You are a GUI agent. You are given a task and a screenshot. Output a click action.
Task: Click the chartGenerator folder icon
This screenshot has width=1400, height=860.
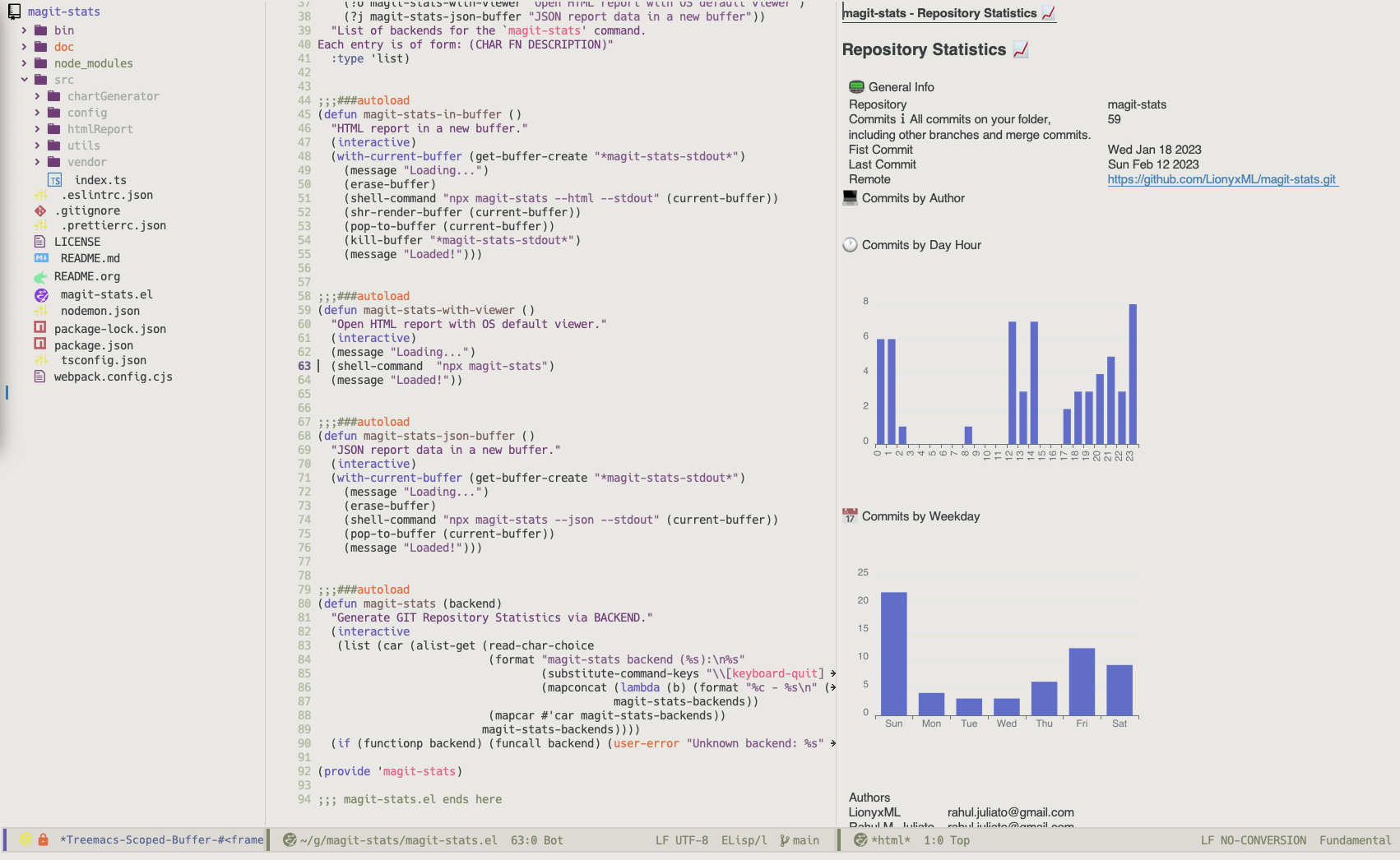pos(53,96)
